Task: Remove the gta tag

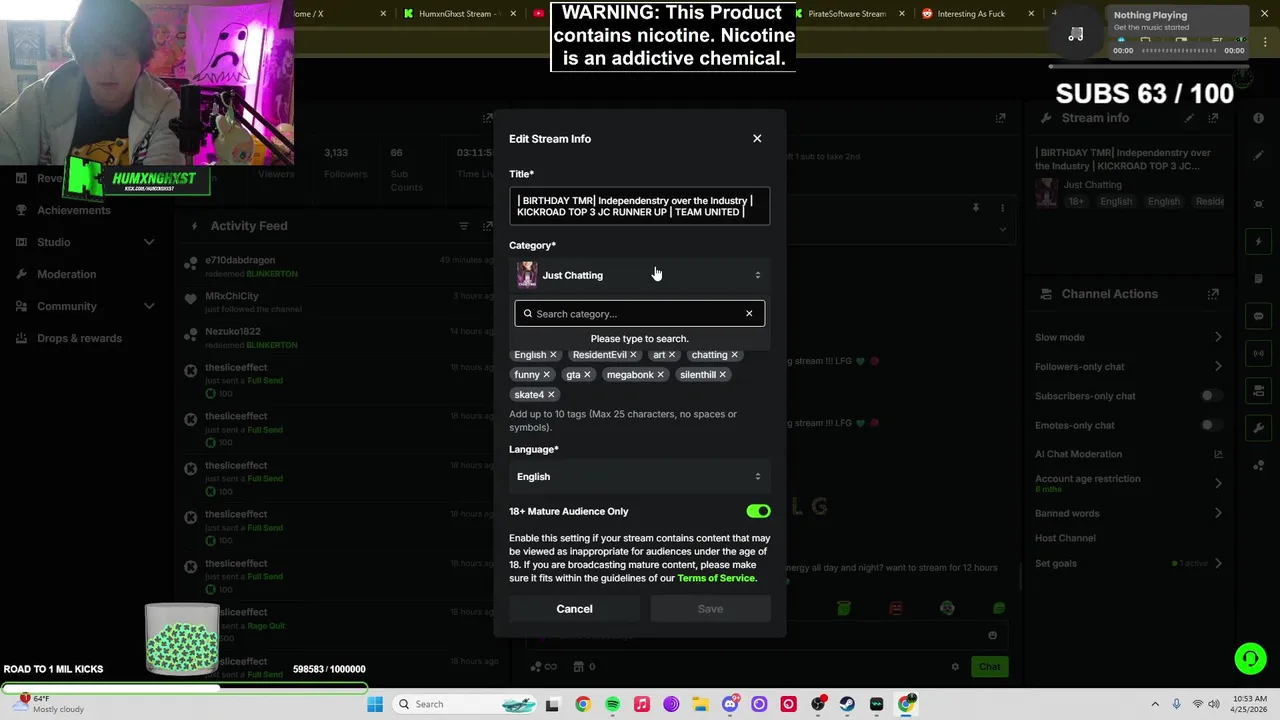Action: pyautogui.click(x=587, y=375)
